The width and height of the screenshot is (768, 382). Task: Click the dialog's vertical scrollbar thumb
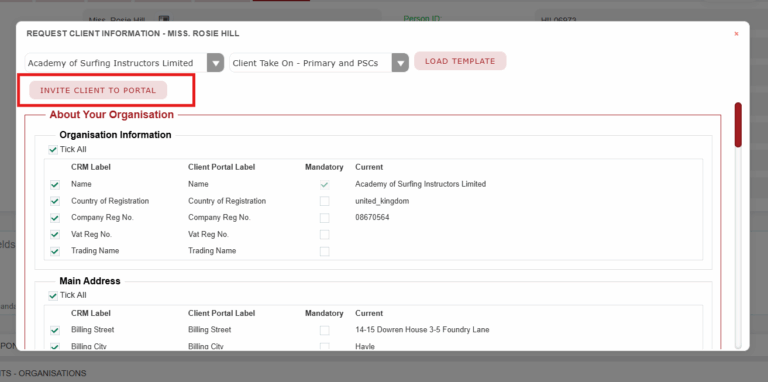738,125
